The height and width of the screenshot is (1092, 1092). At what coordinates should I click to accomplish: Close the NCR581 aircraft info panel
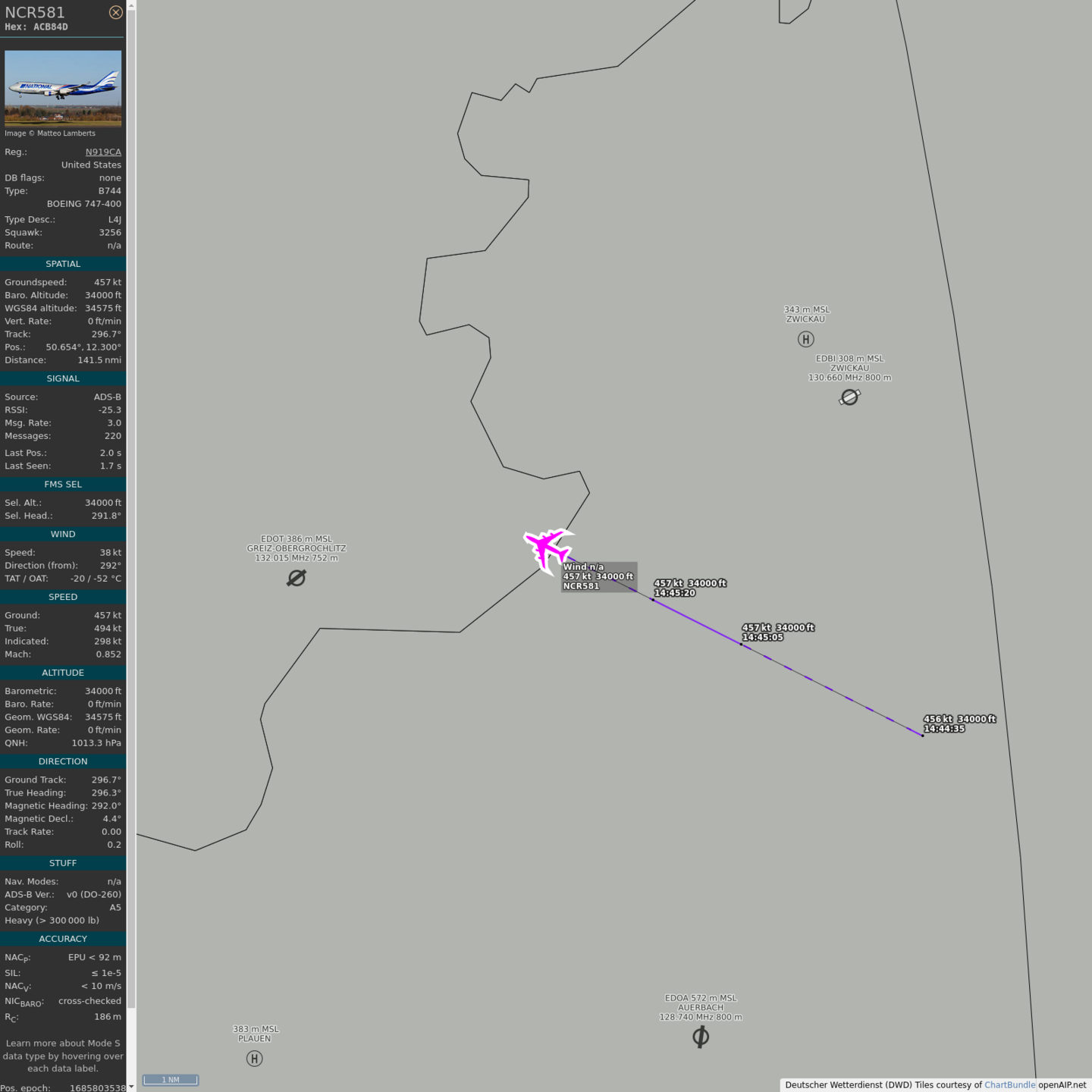click(115, 12)
